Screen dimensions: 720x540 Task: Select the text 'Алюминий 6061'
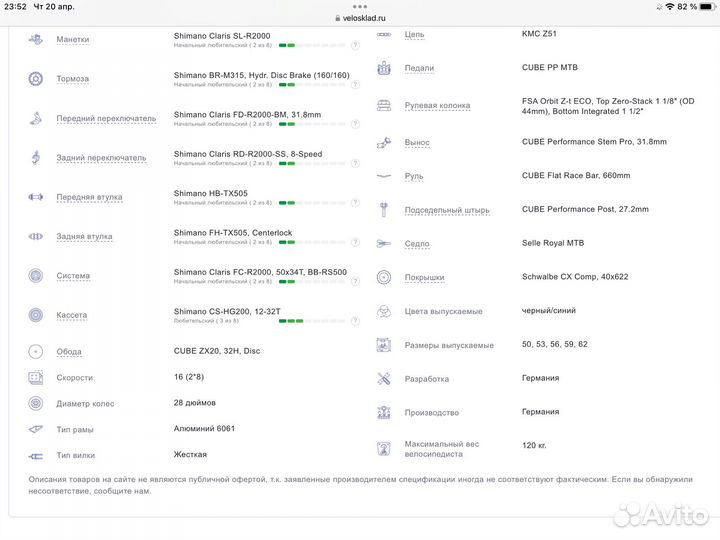[x=204, y=429]
